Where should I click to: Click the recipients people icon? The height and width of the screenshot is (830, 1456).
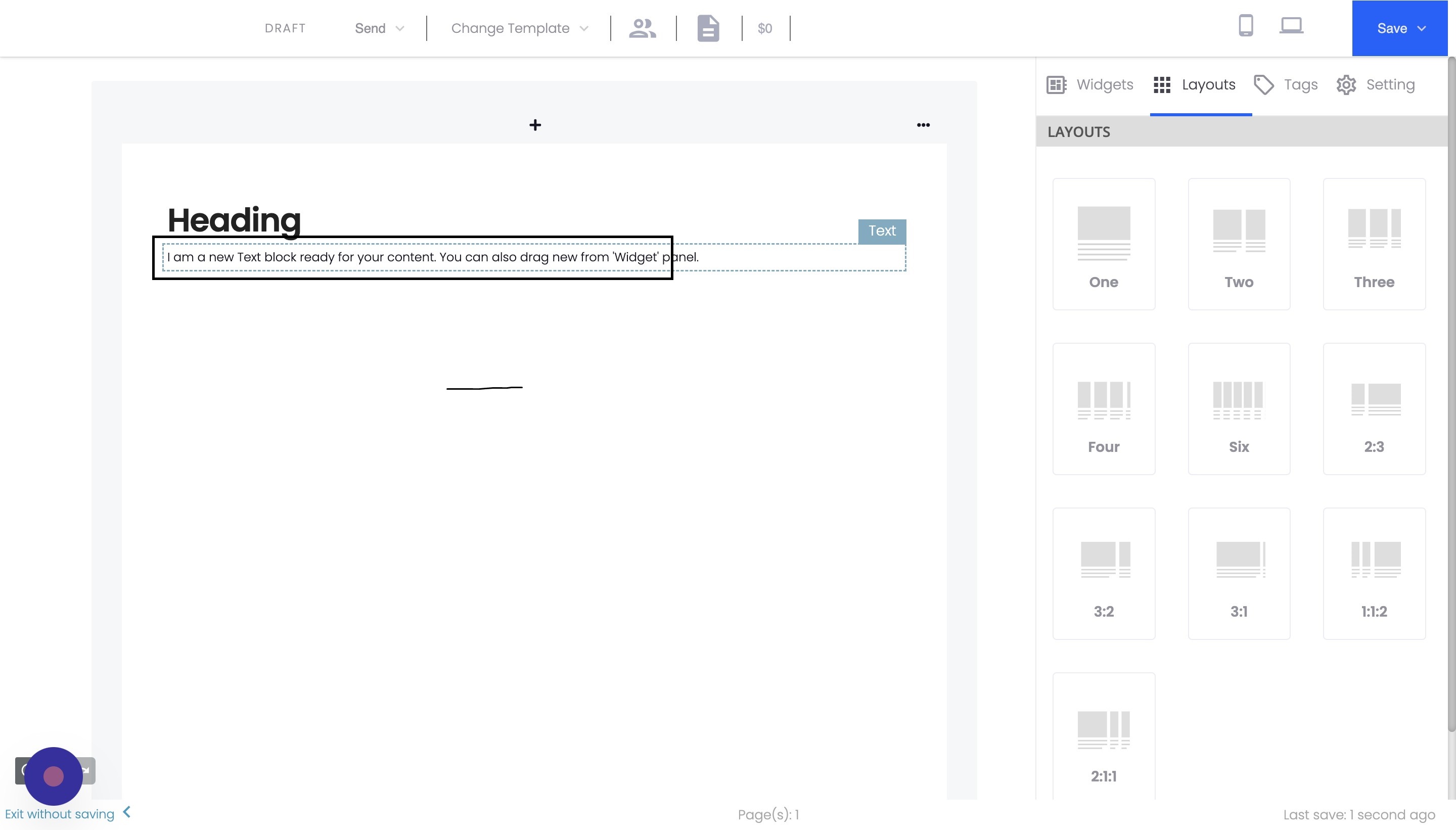(x=643, y=28)
